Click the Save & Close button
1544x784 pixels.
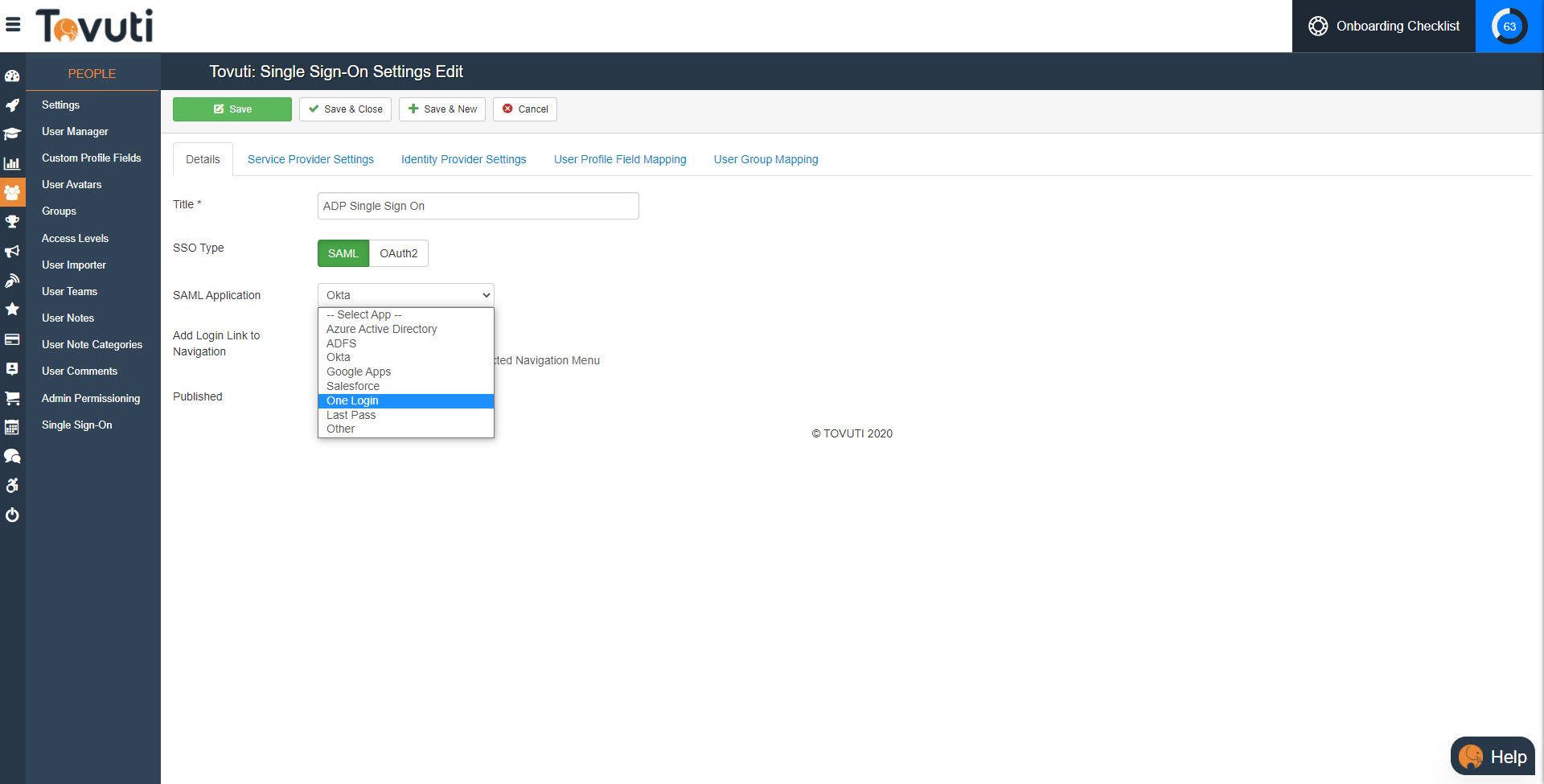click(346, 109)
